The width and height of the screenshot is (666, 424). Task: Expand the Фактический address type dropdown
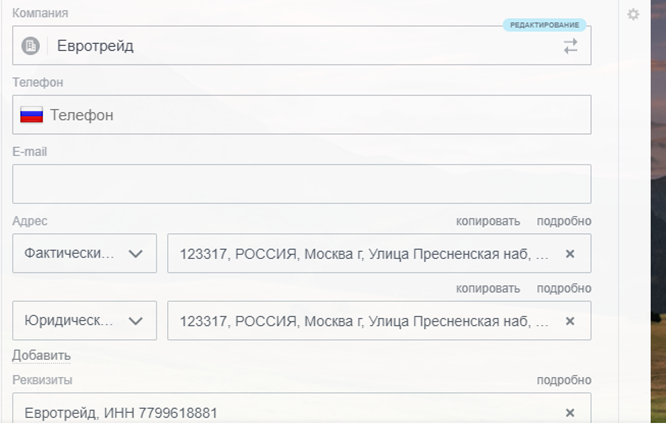(x=84, y=254)
